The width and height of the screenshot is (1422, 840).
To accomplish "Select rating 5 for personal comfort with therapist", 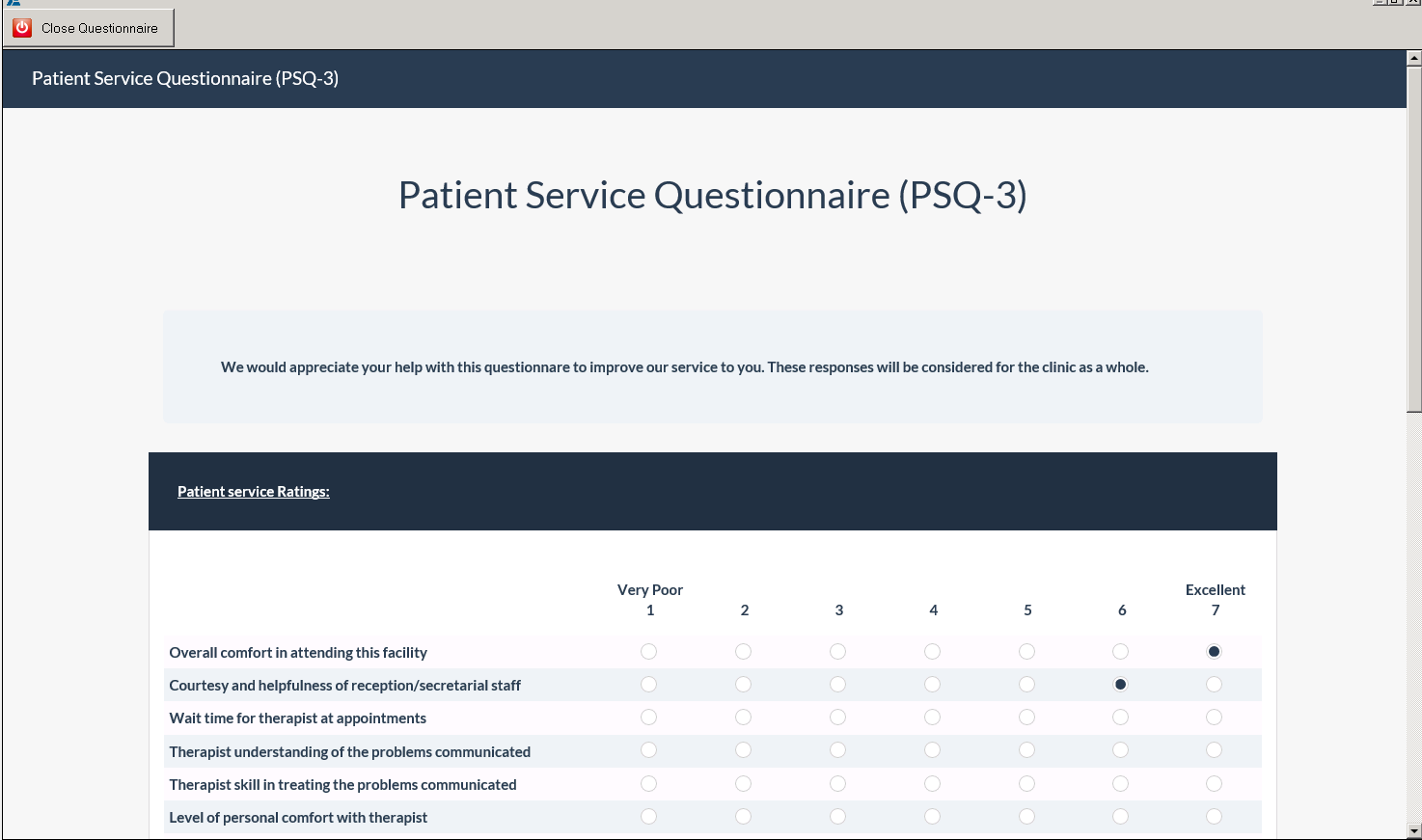I will click(1026, 816).
